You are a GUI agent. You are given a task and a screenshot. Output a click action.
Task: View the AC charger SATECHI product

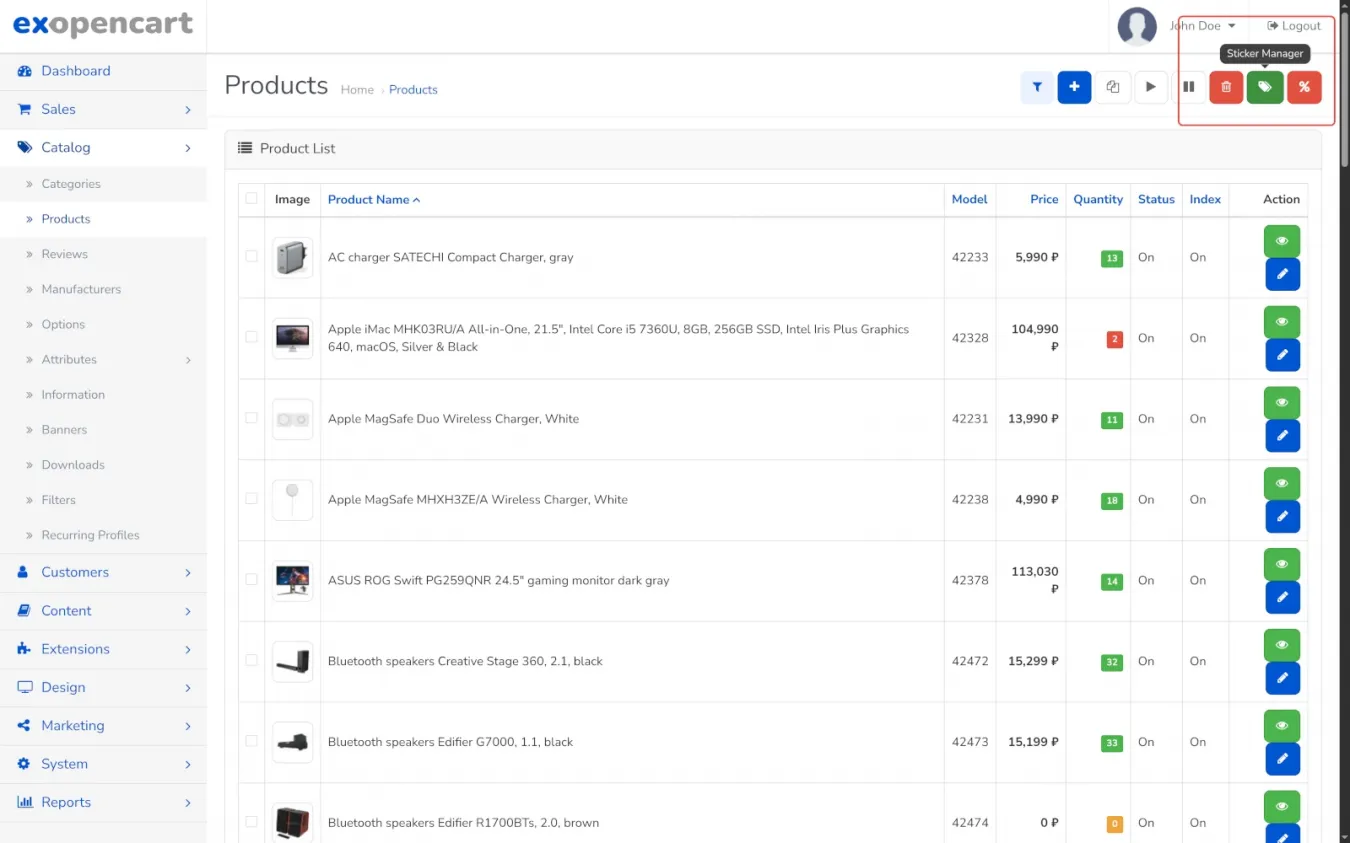pyautogui.click(x=1282, y=241)
